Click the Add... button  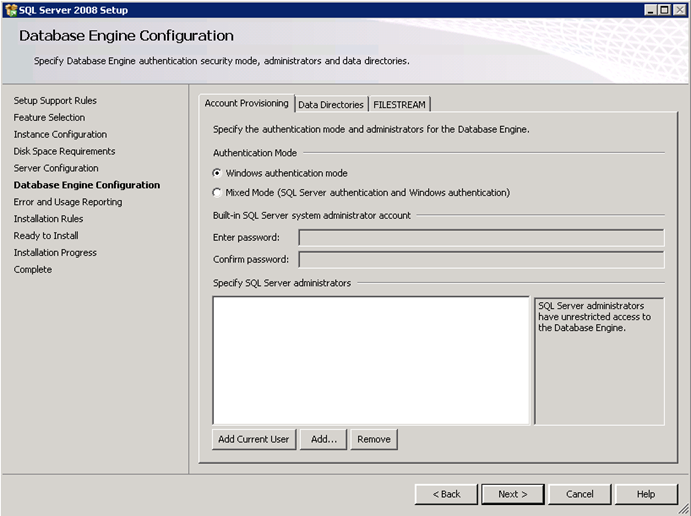coord(323,439)
